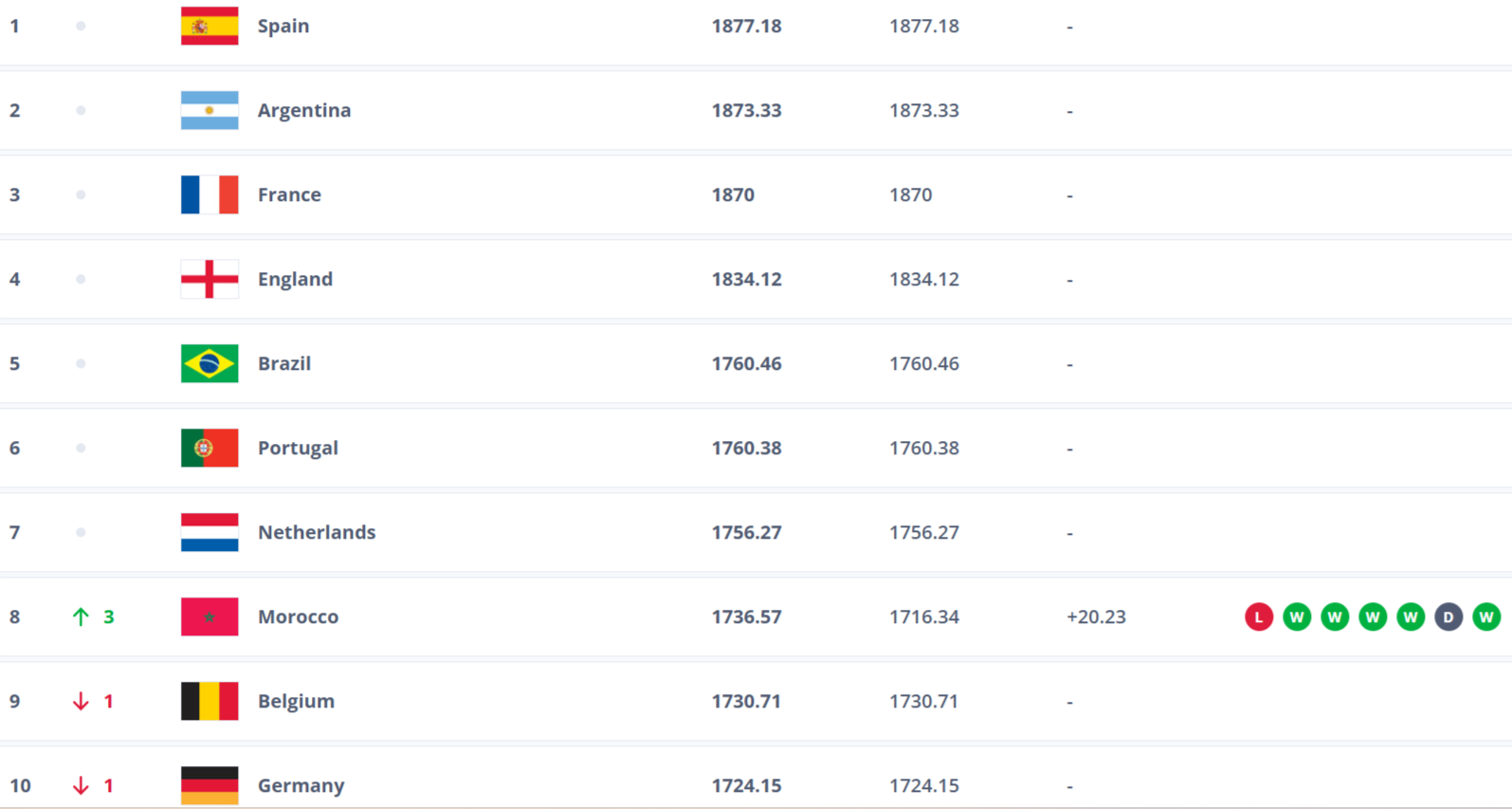
Task: Click the red down arrow beside Belgium
Action: [x=81, y=701]
